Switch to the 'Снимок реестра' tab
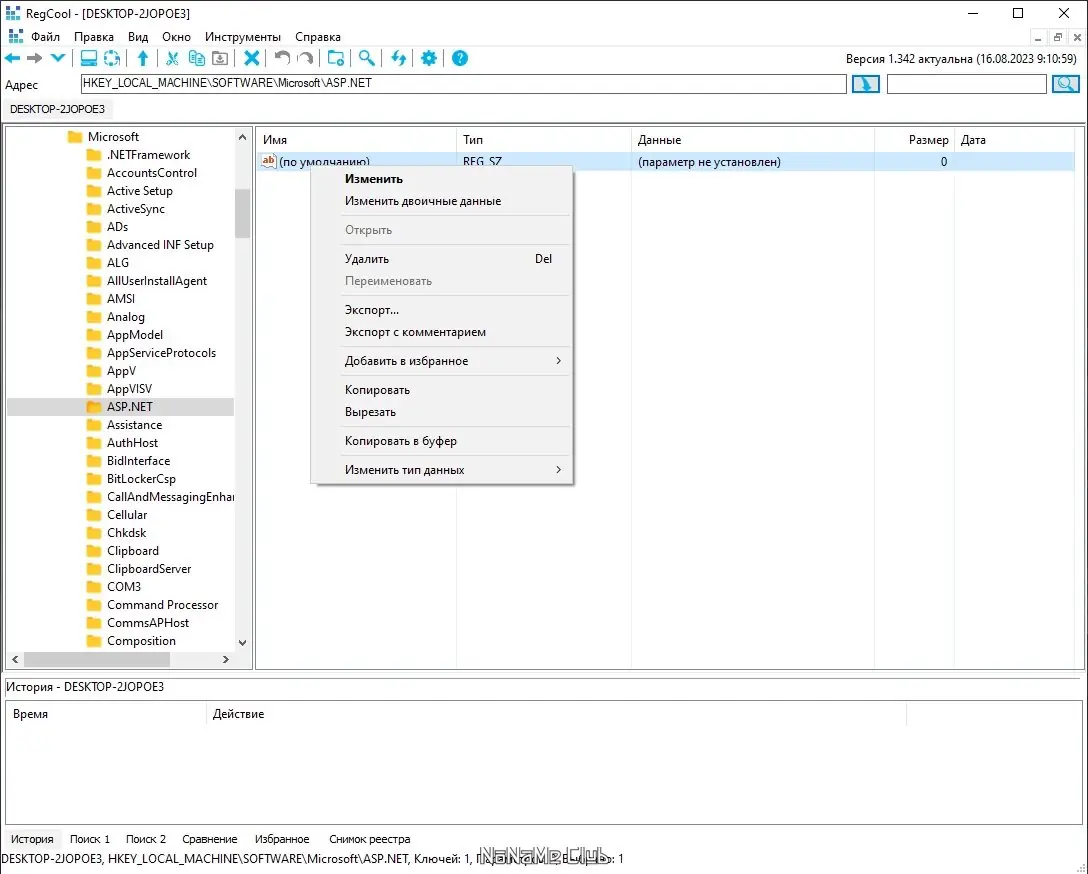 pyautogui.click(x=369, y=839)
